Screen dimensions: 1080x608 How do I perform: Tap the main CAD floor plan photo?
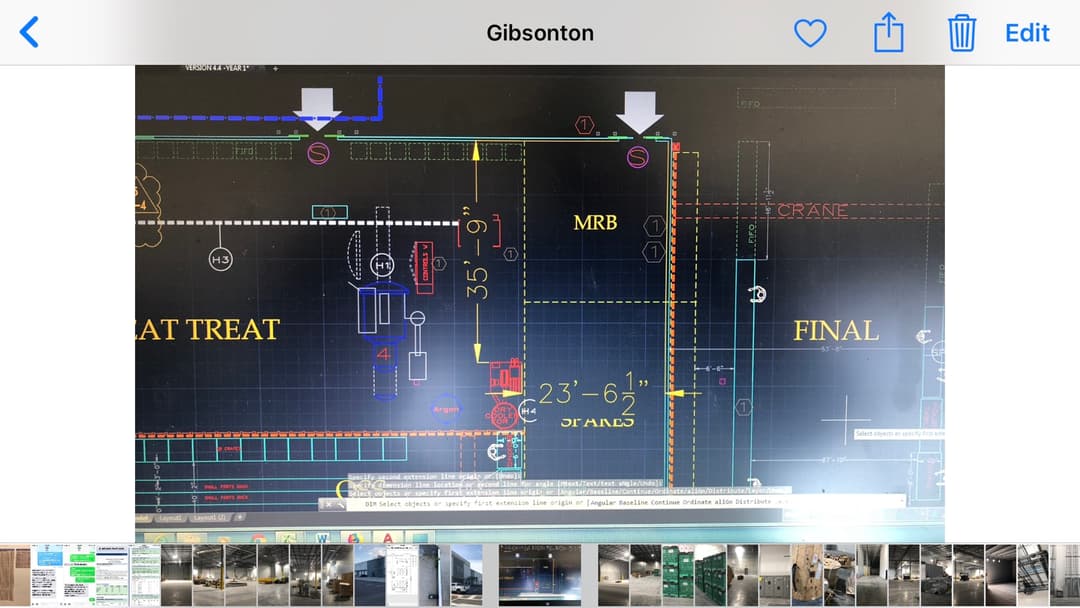540,304
